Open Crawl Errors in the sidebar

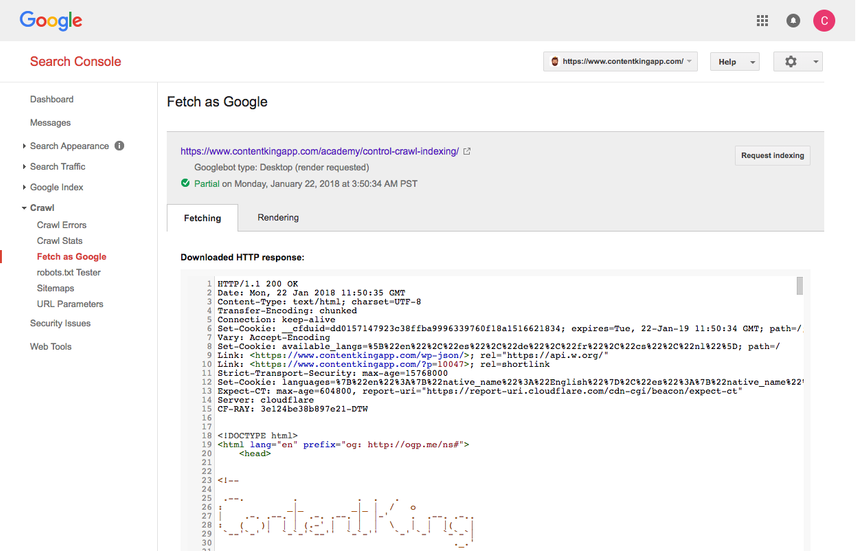62,225
